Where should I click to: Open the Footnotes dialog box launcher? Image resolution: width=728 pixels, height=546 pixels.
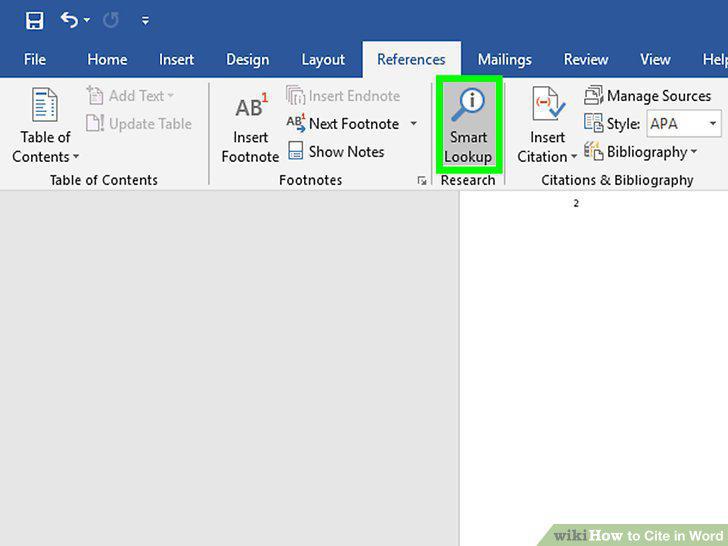[422, 181]
